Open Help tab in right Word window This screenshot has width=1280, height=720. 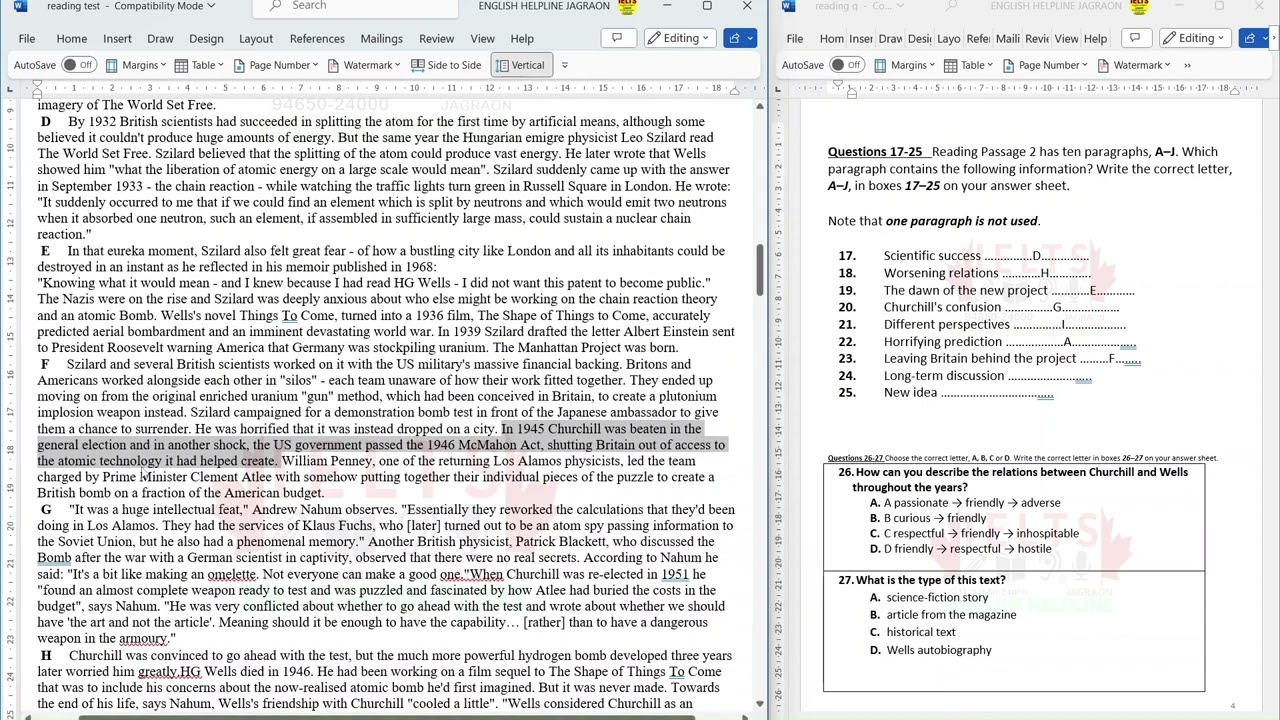click(1095, 39)
